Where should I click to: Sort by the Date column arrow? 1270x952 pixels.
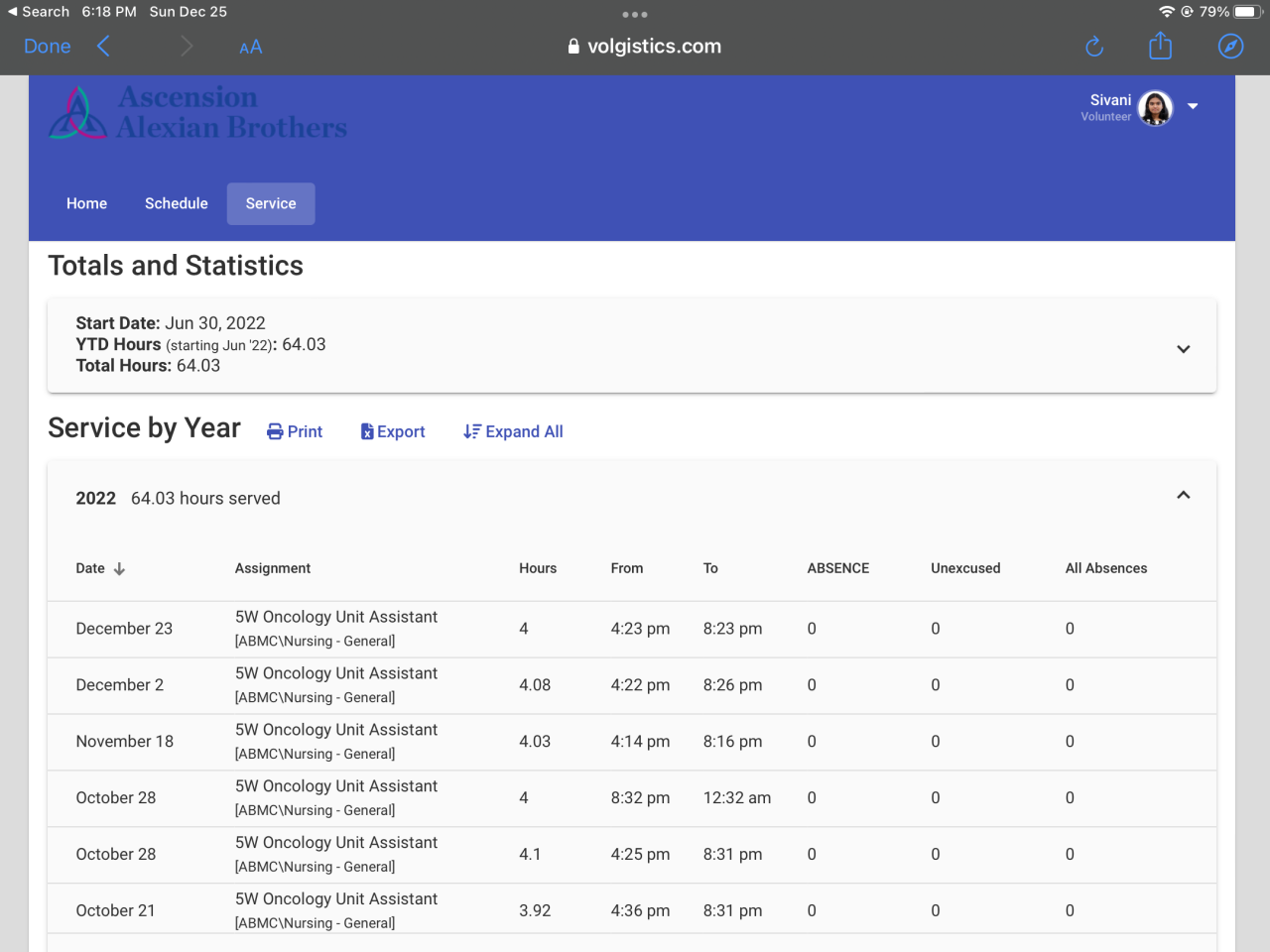click(x=119, y=569)
